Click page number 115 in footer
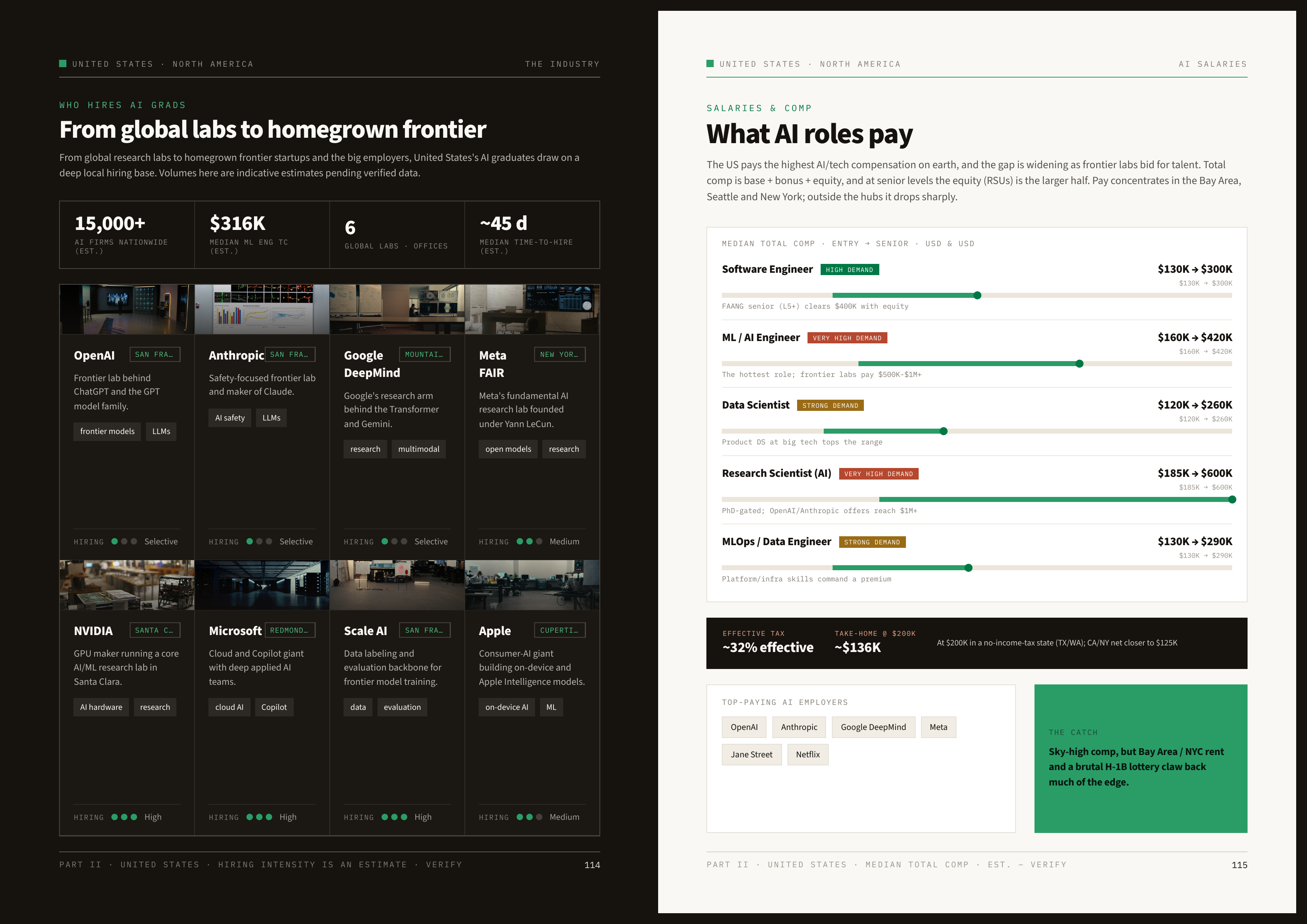This screenshot has height=924, width=1307. (1239, 865)
